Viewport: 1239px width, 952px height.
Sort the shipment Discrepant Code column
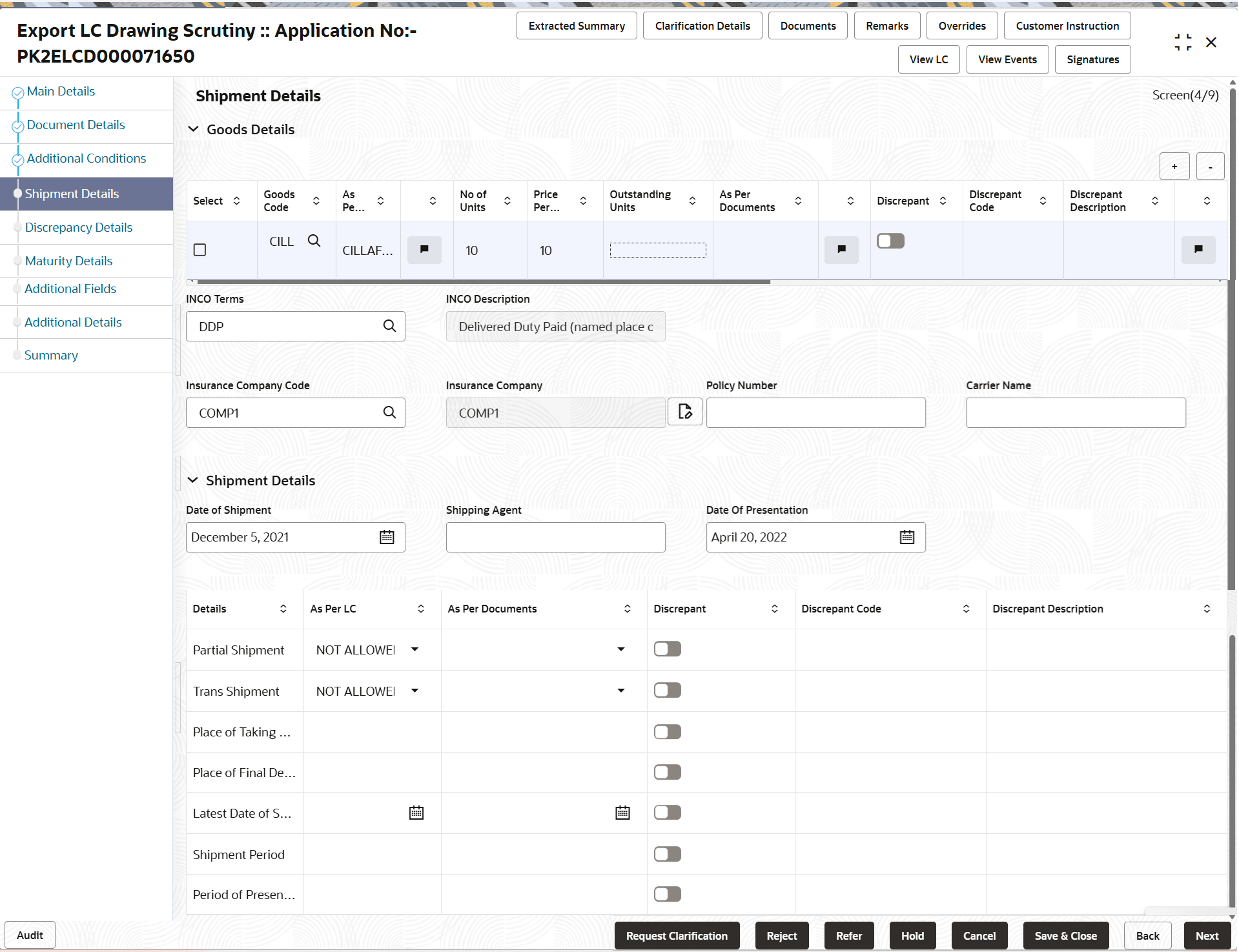[x=967, y=609]
